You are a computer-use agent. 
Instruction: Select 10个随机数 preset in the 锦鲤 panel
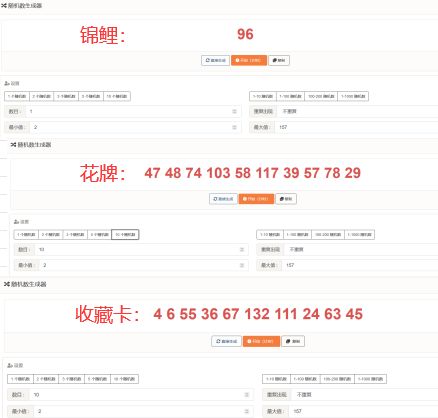117,96
